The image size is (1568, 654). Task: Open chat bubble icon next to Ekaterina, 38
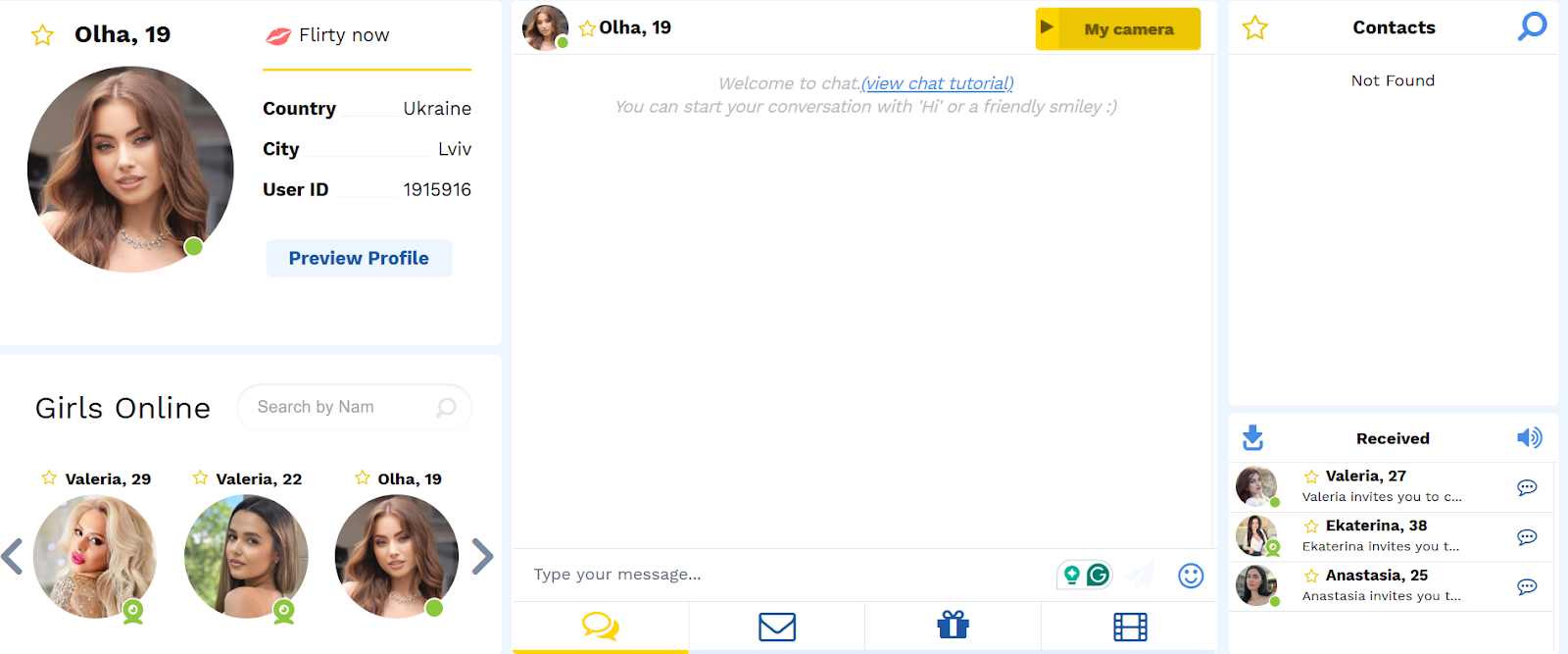[1527, 537]
